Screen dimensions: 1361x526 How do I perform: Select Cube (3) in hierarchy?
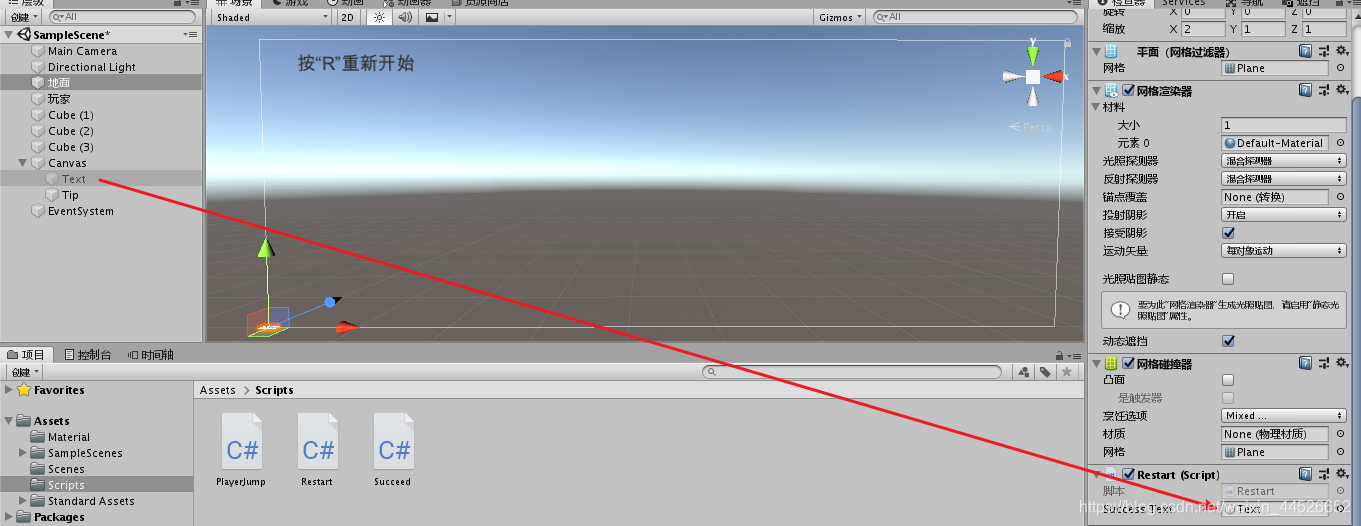(x=70, y=147)
